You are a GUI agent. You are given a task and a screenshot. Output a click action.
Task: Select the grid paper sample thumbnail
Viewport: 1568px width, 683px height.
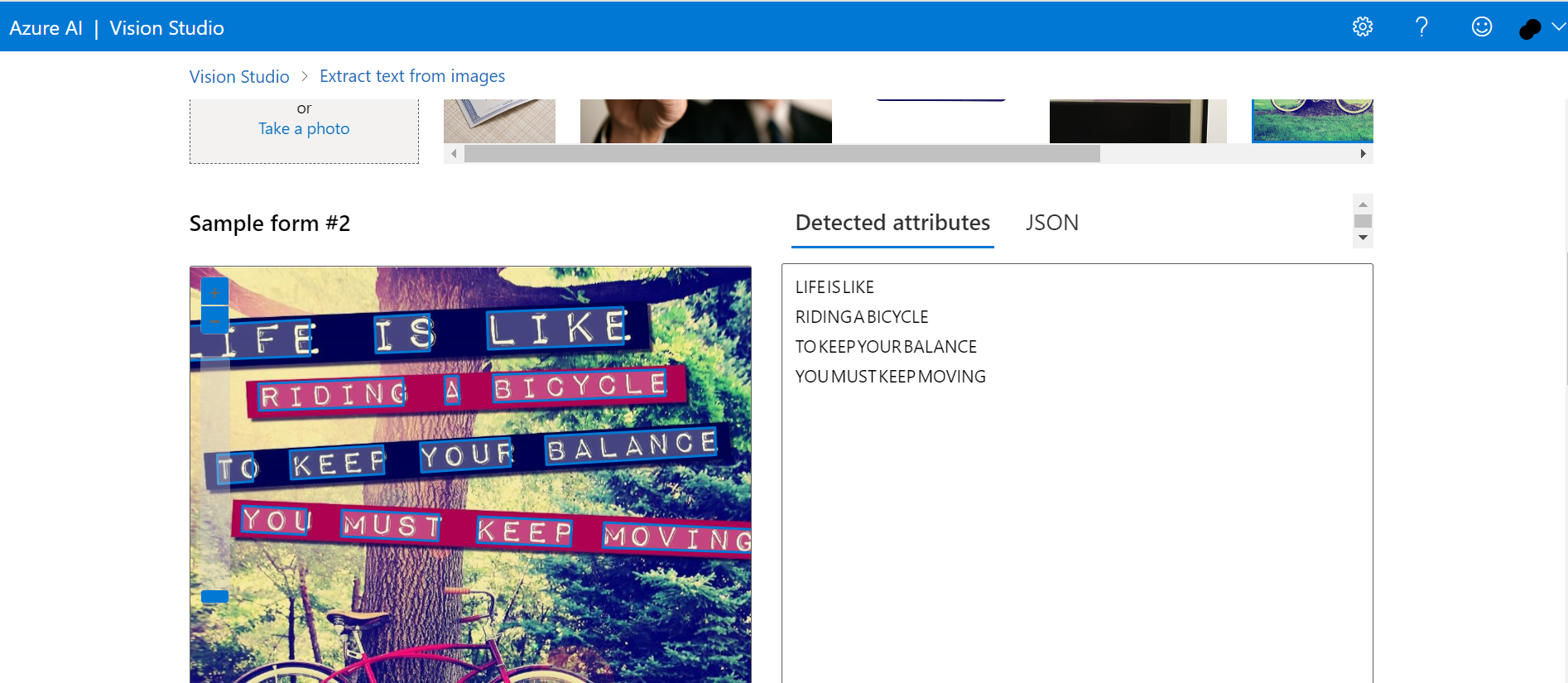point(499,121)
